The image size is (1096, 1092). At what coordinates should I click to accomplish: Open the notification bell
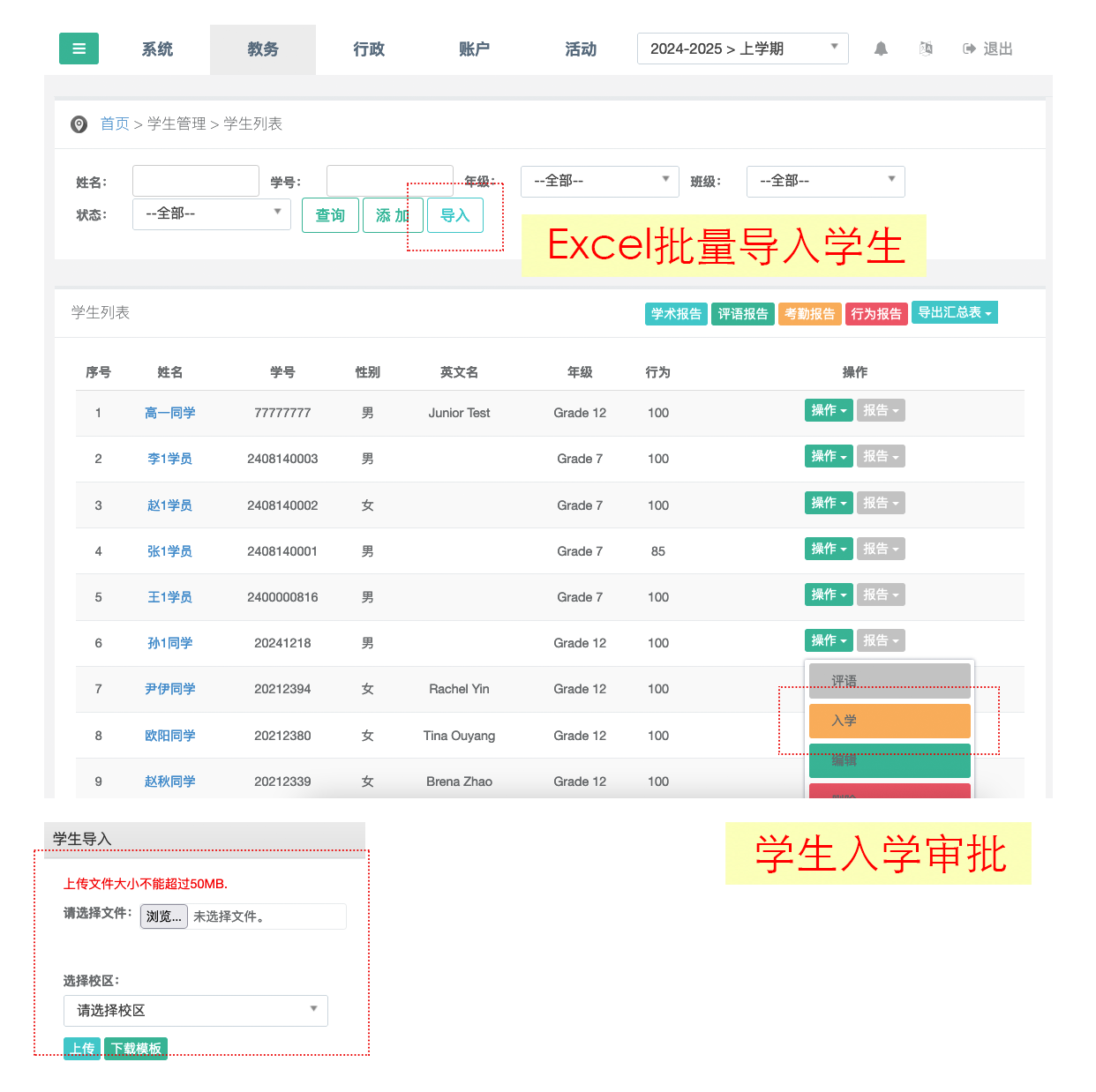click(x=881, y=49)
